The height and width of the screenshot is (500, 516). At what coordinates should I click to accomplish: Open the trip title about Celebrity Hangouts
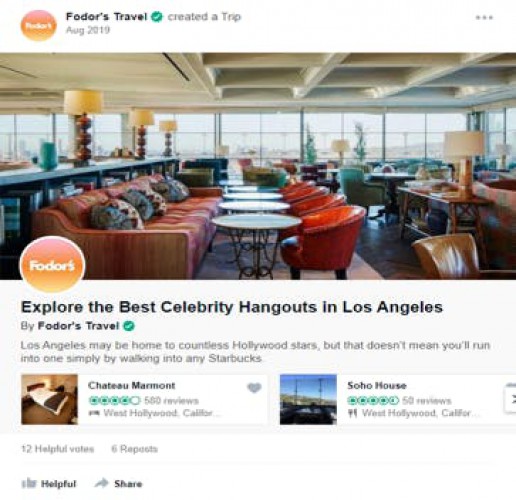[x=232, y=307]
